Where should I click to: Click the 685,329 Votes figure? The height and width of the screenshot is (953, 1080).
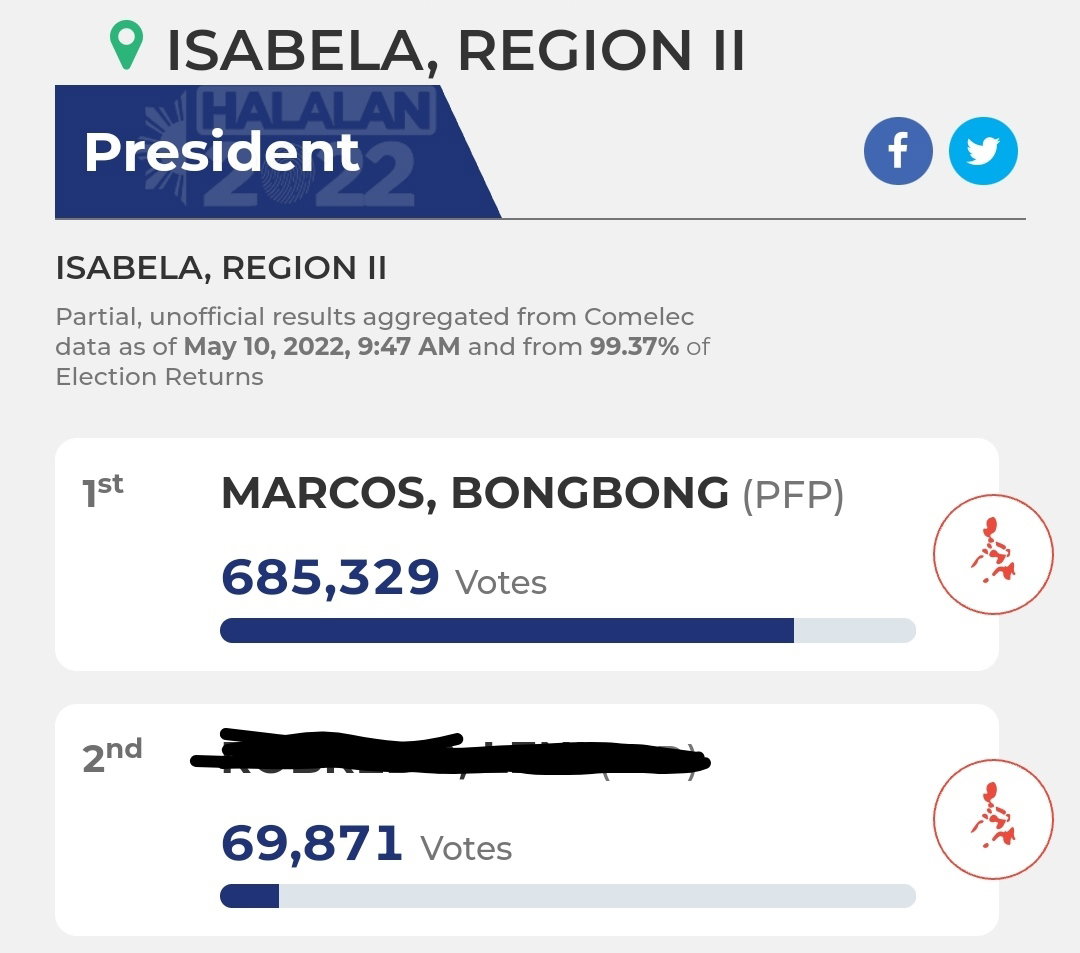point(384,578)
